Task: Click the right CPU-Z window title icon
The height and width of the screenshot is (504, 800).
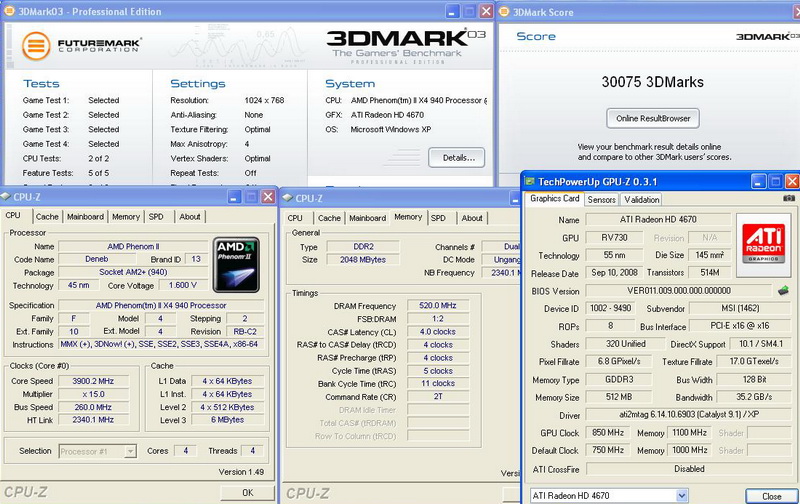Action: click(287, 198)
